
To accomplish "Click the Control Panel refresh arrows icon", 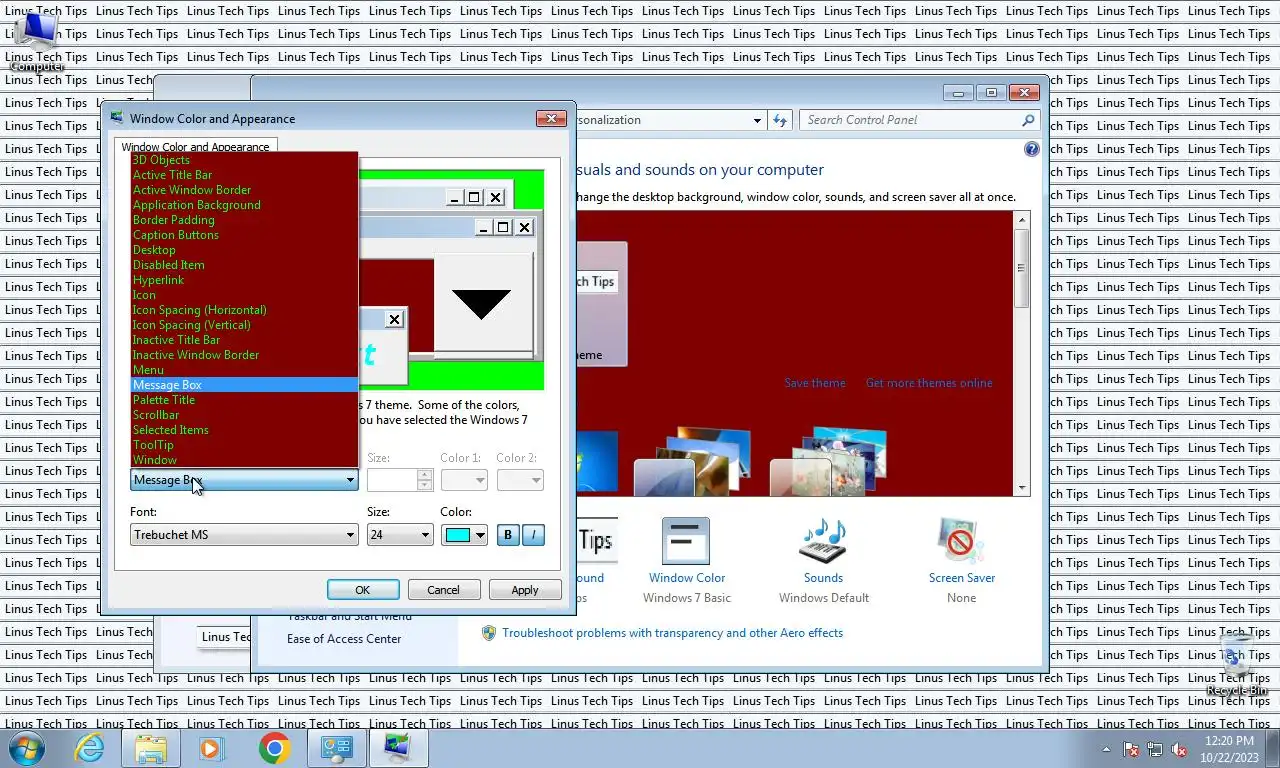I will pyautogui.click(x=780, y=120).
